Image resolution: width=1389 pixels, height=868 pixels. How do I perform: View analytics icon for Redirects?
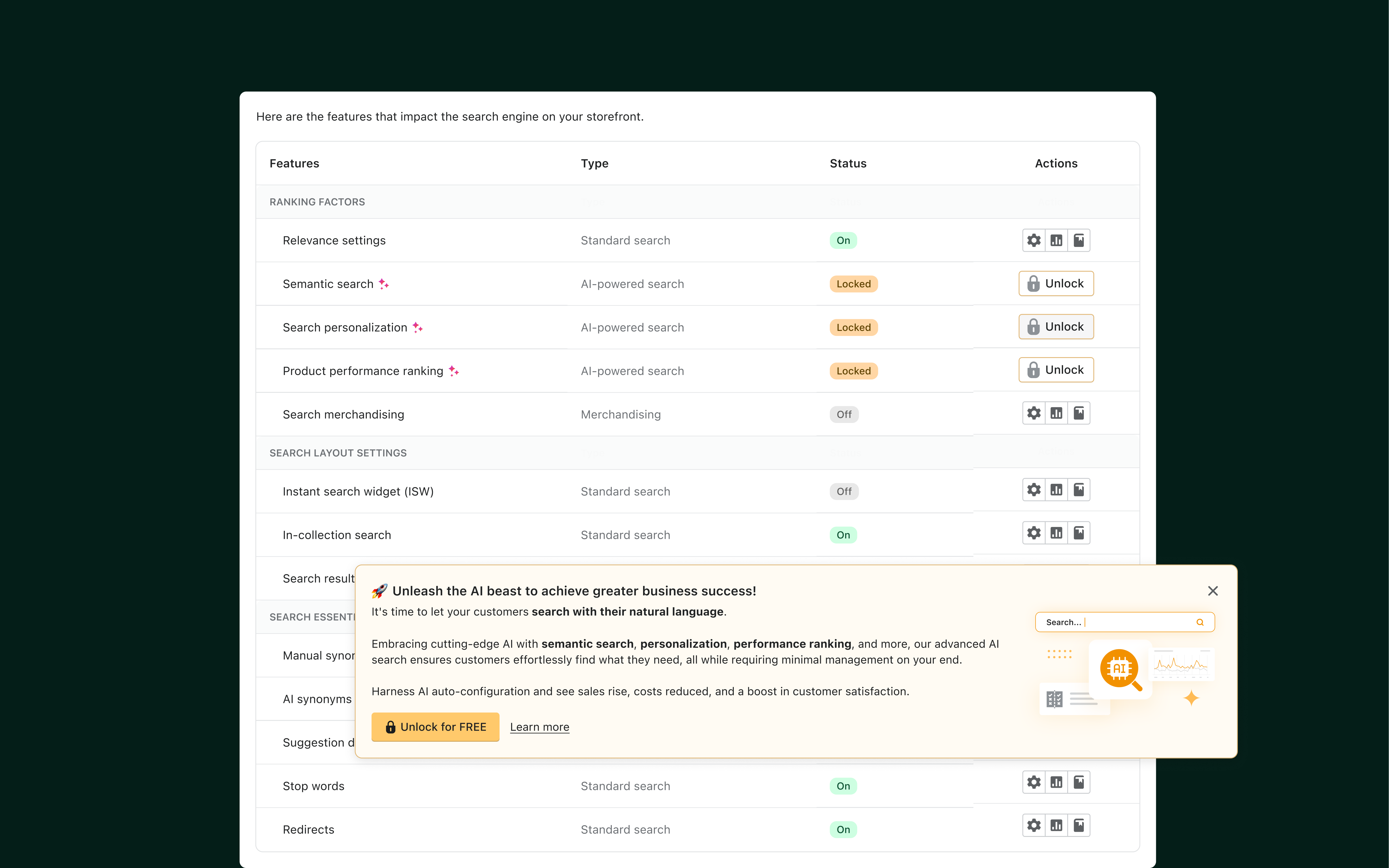point(1056,826)
